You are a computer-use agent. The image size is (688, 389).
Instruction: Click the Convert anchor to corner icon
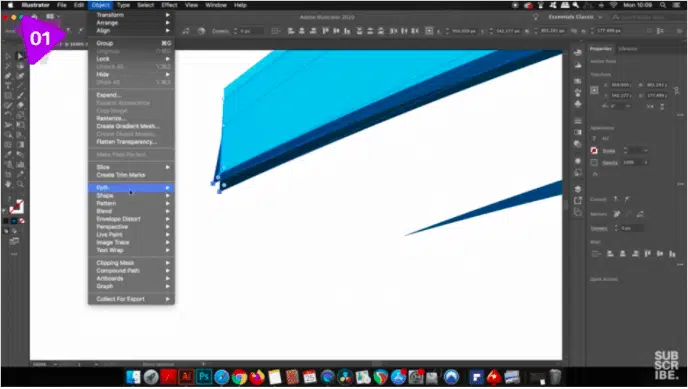pyautogui.click(x=616, y=199)
